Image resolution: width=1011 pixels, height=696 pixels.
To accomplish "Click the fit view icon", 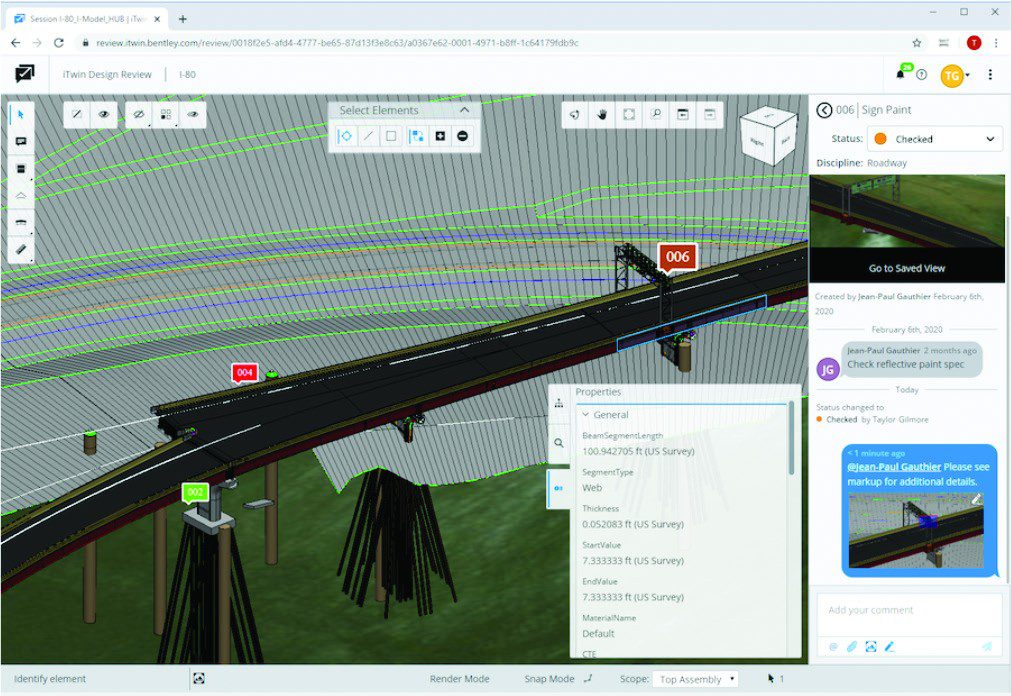I will 629,115.
